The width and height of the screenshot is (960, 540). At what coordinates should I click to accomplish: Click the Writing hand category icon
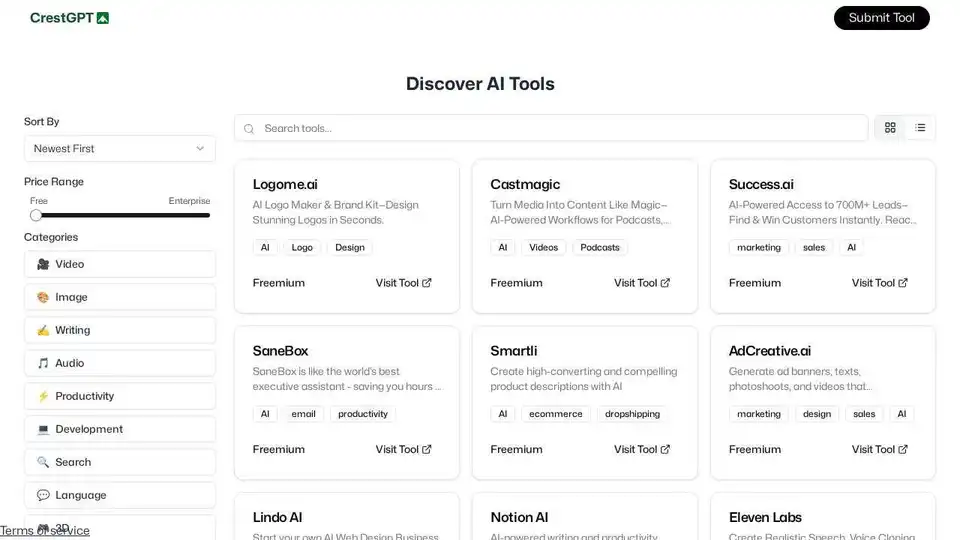tap(43, 330)
